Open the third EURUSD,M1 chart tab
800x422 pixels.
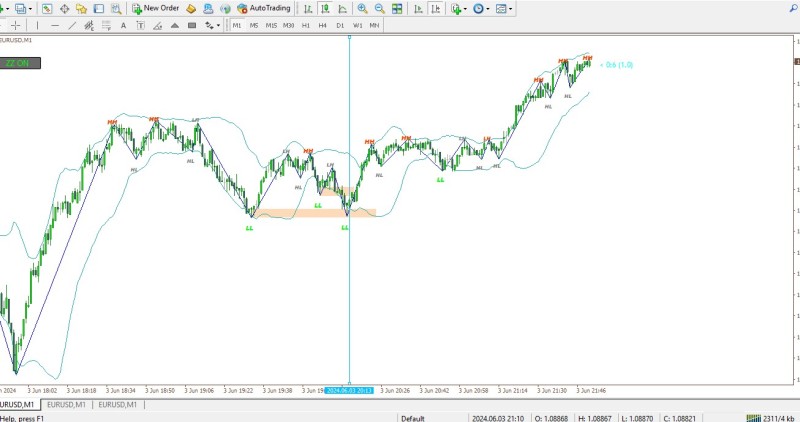117,405
